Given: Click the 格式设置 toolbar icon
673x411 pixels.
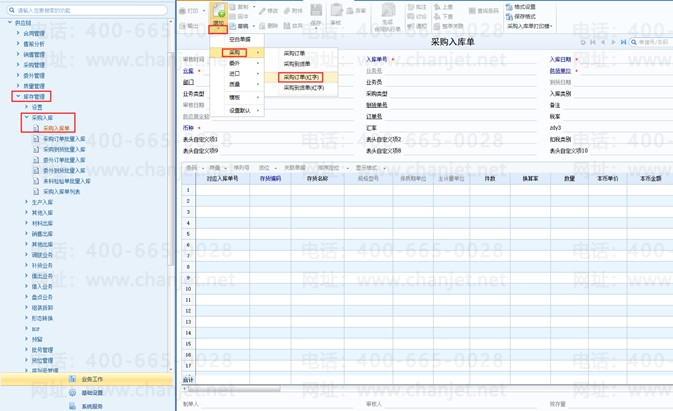Looking at the screenshot, I should point(509,7).
